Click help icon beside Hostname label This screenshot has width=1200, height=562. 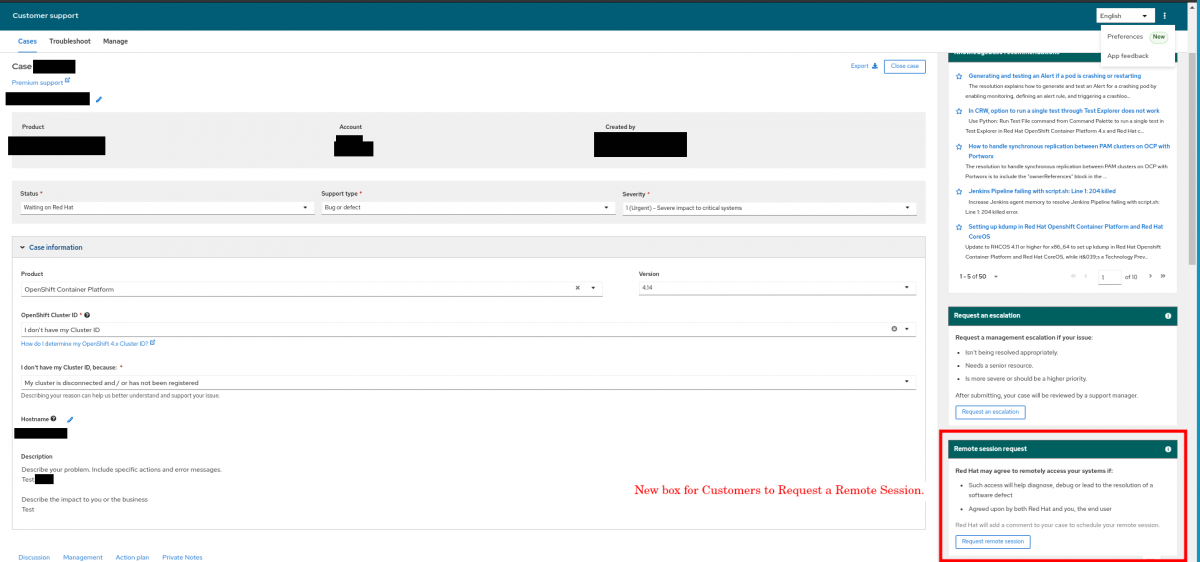click(x=53, y=419)
